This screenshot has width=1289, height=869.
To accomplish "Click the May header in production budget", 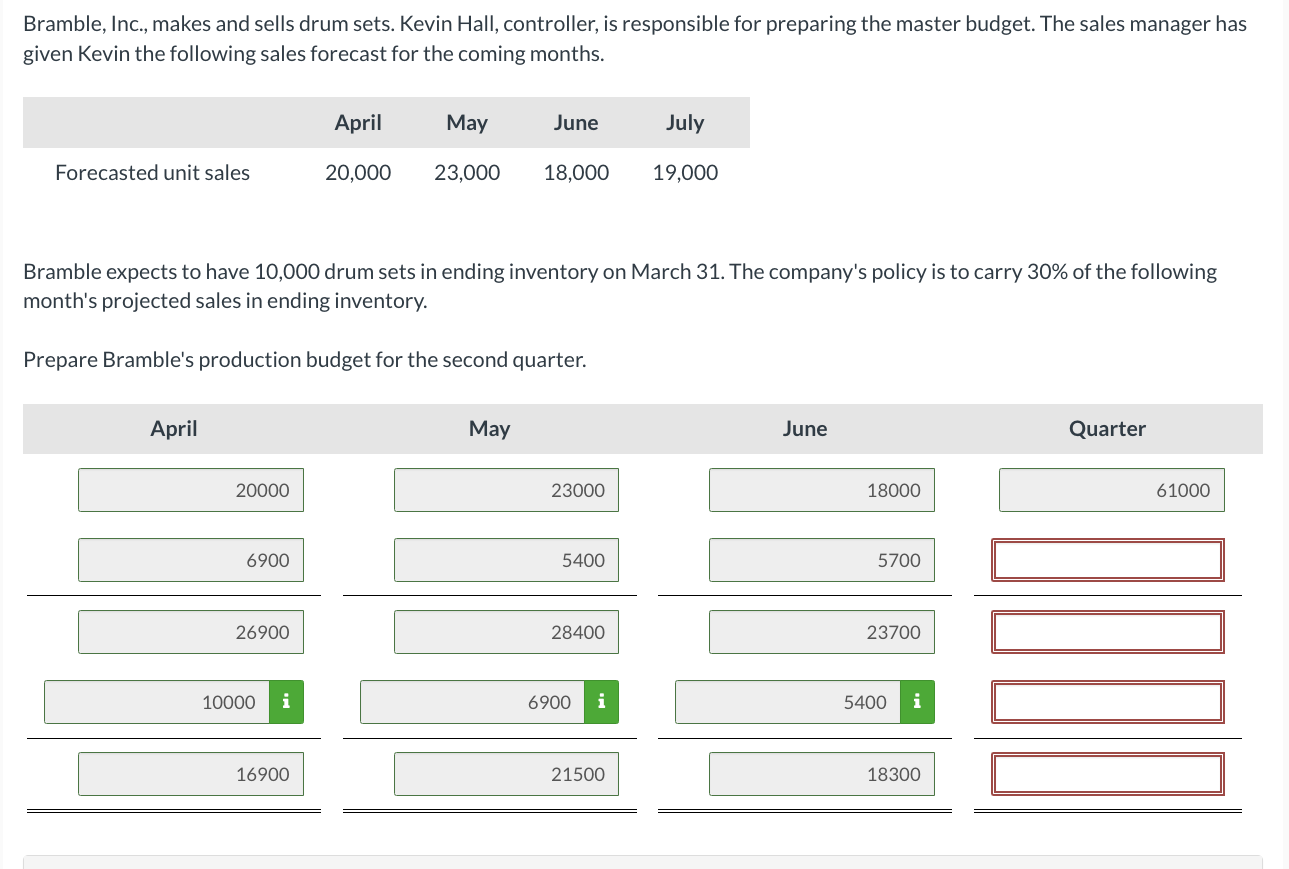I will point(490,429).
